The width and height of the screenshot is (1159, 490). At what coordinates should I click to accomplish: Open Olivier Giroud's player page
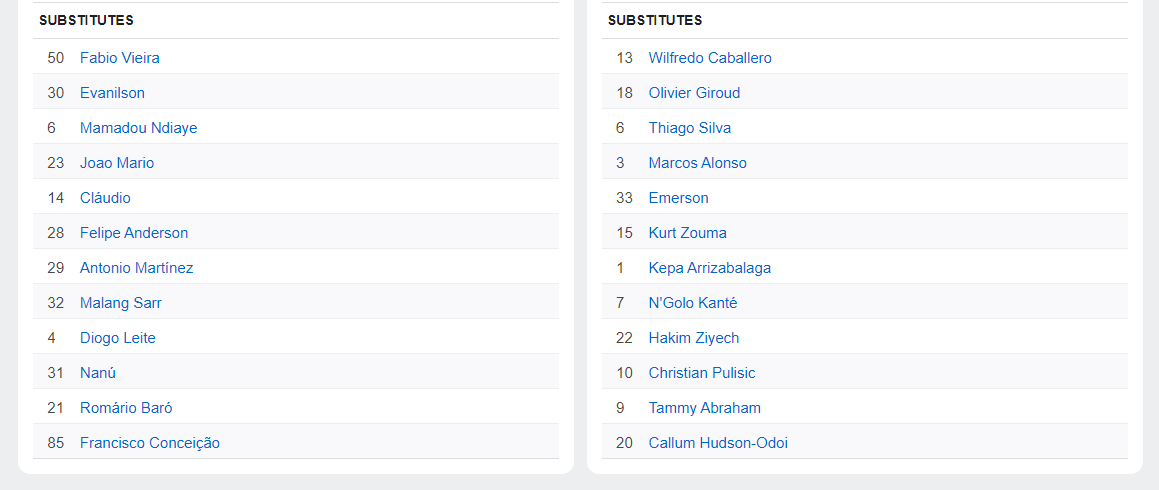694,93
